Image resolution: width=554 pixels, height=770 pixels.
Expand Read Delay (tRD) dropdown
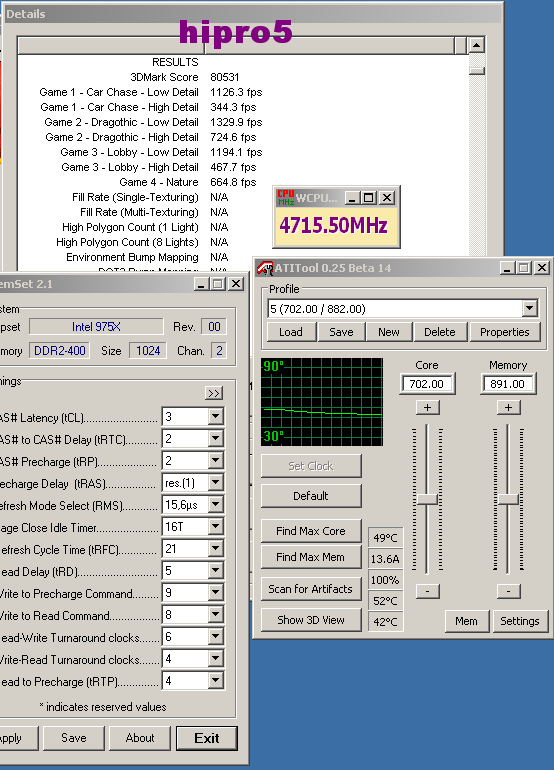point(215,571)
